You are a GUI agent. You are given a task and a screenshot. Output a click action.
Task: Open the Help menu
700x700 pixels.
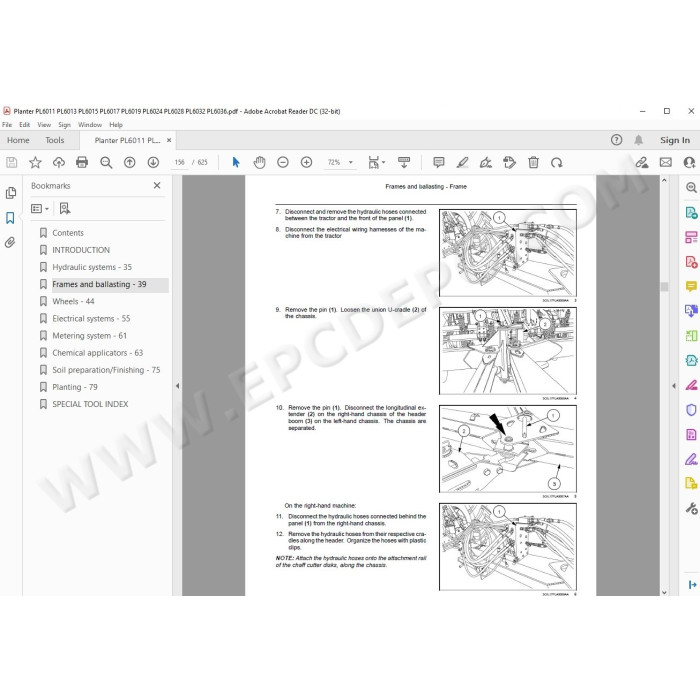[x=116, y=125]
